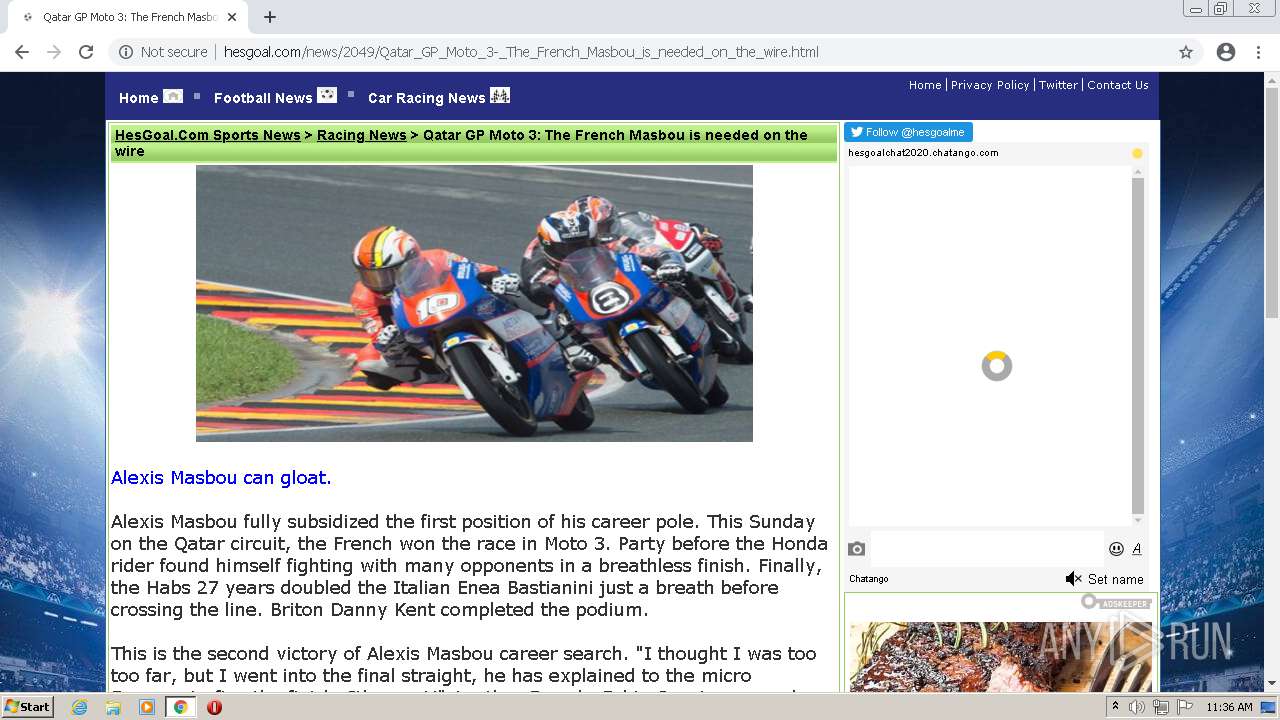Viewport: 1280px width, 720px height.
Task: Follow the top-right Home link
Action: click(x=925, y=85)
